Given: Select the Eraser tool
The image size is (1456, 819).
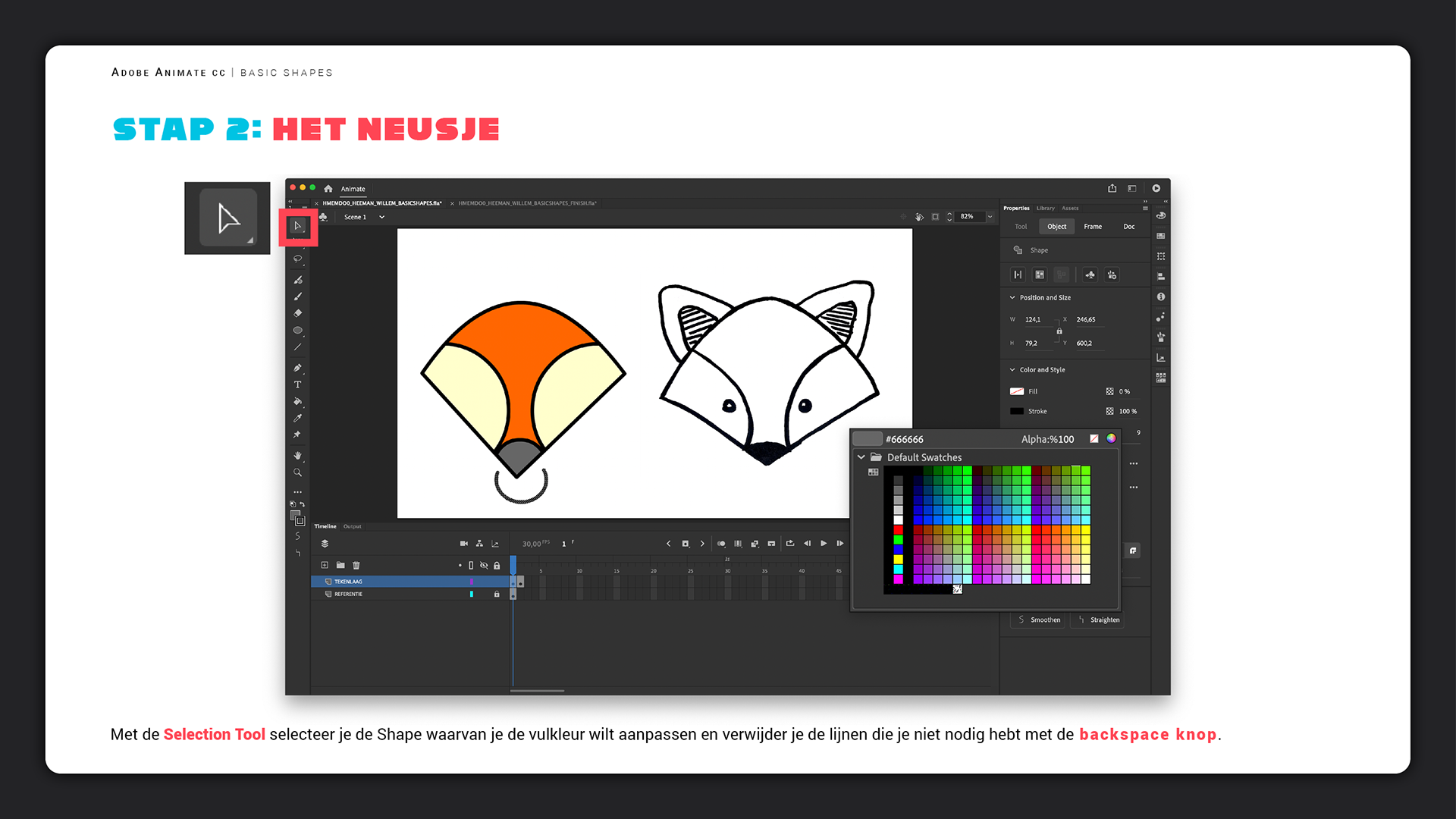Looking at the screenshot, I should [297, 313].
